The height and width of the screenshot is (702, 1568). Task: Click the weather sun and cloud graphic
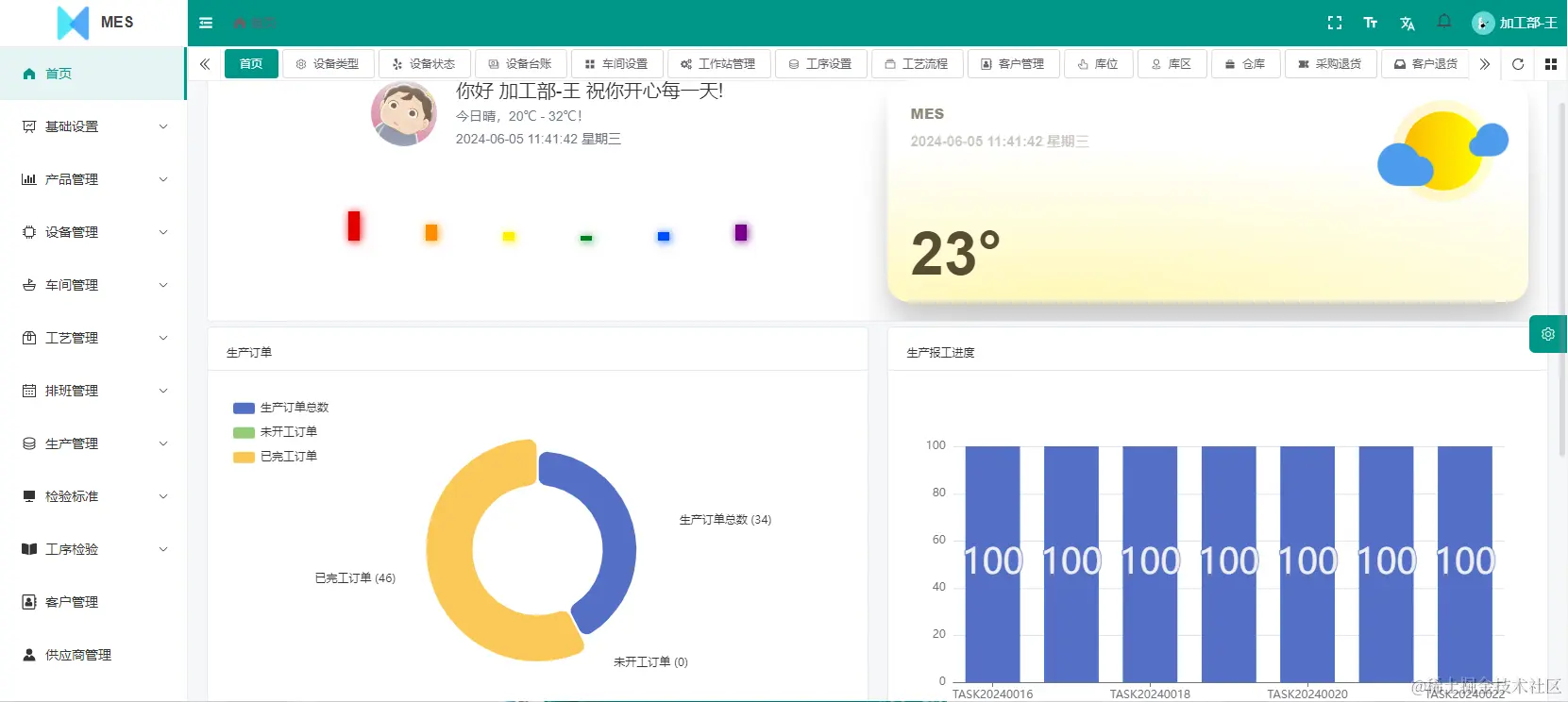(1443, 151)
